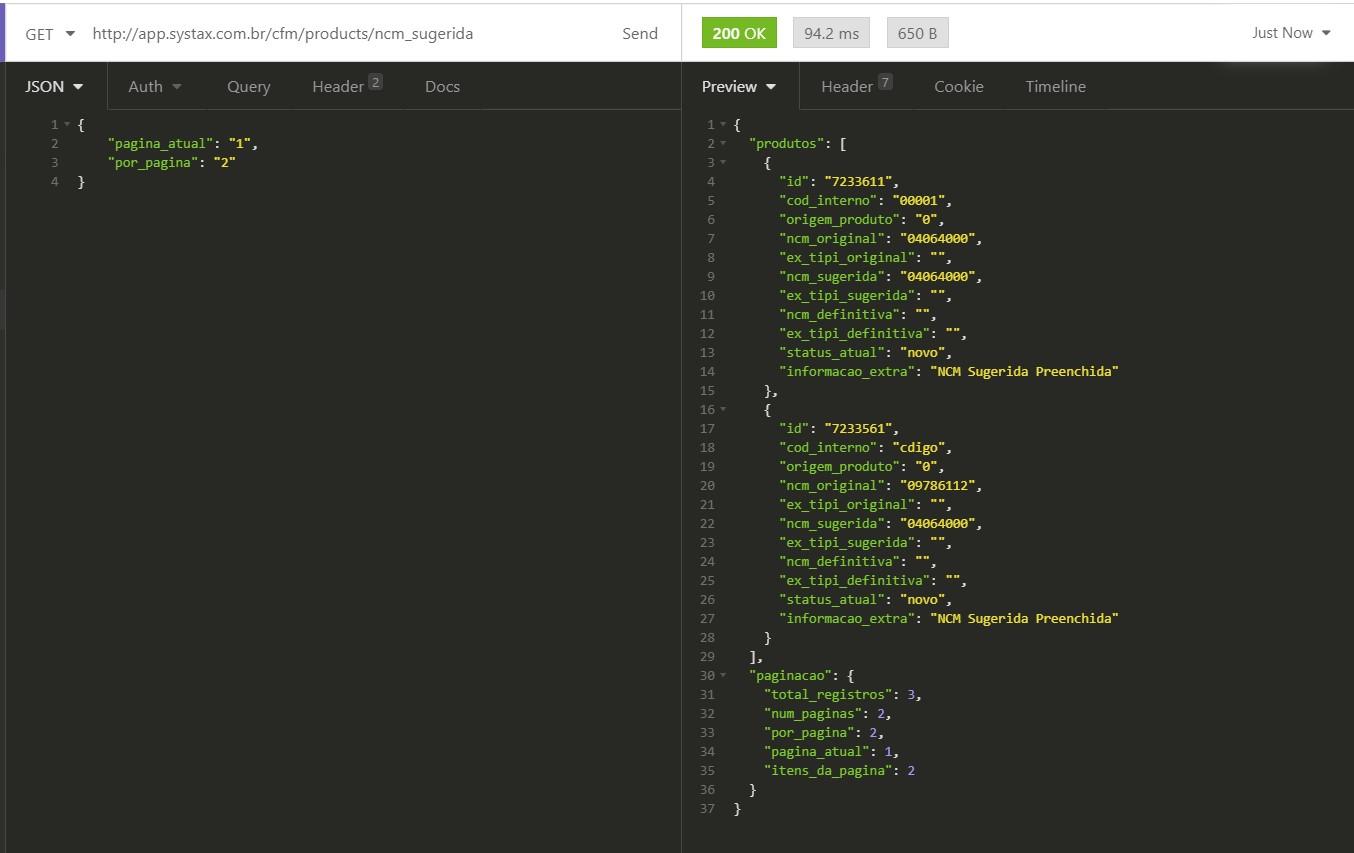Click the "cod_interno": "00001" line
This screenshot has height=853, width=1354.
866,201
